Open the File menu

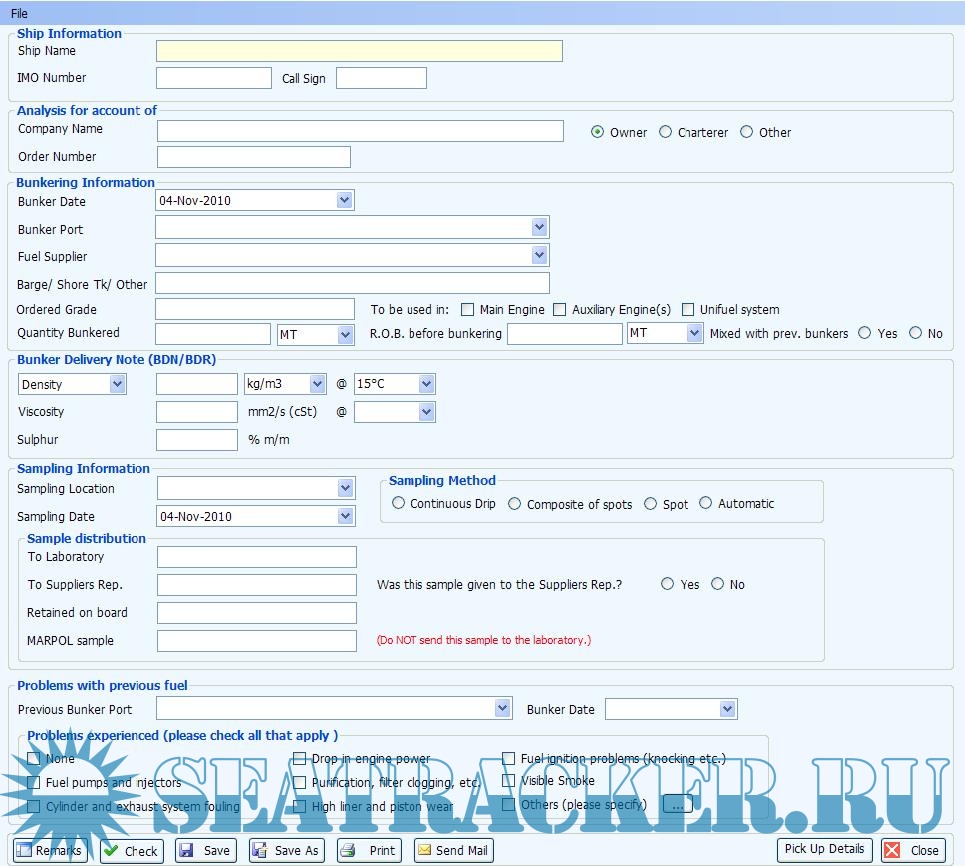point(19,13)
